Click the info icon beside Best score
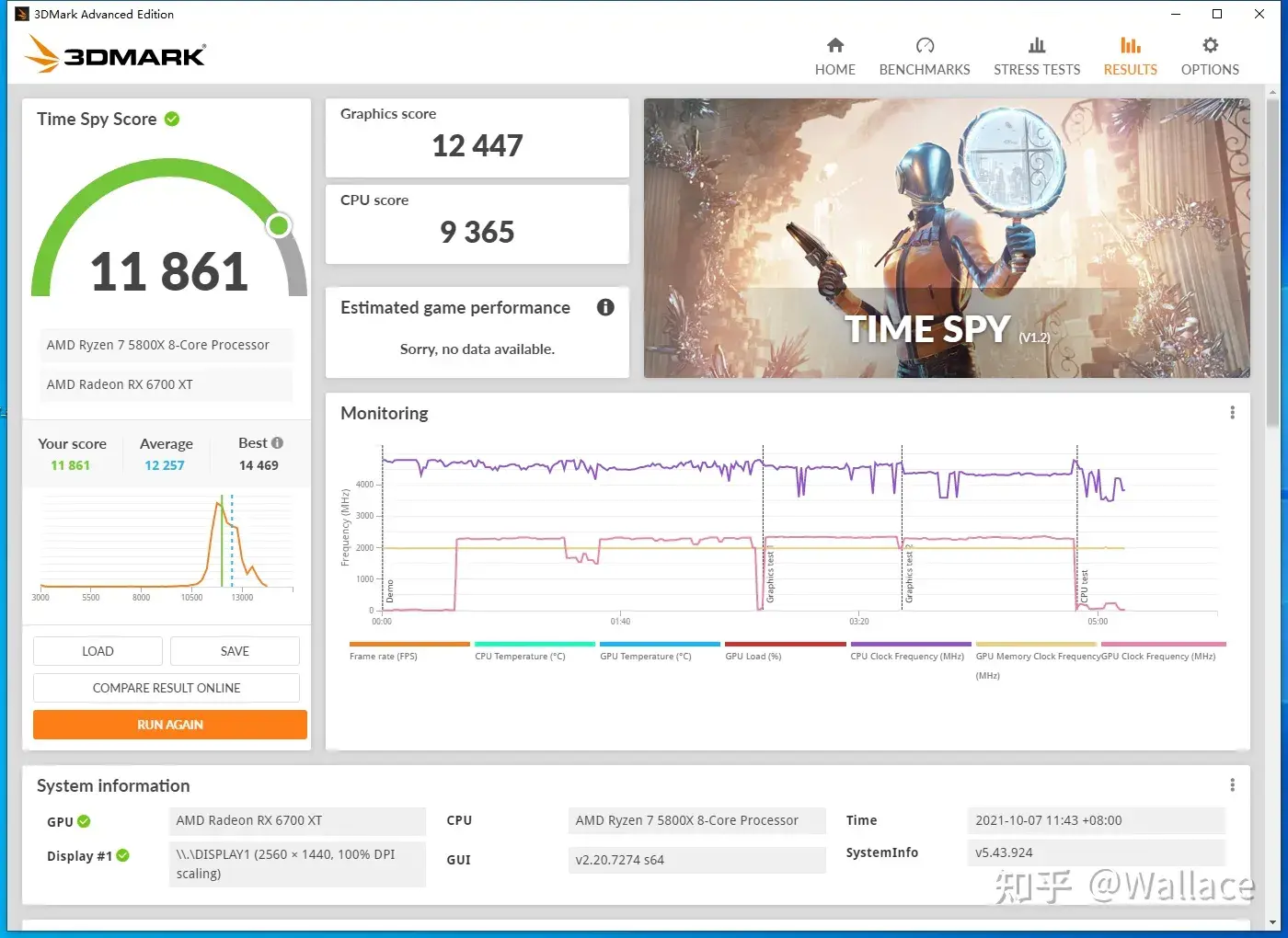 277,442
